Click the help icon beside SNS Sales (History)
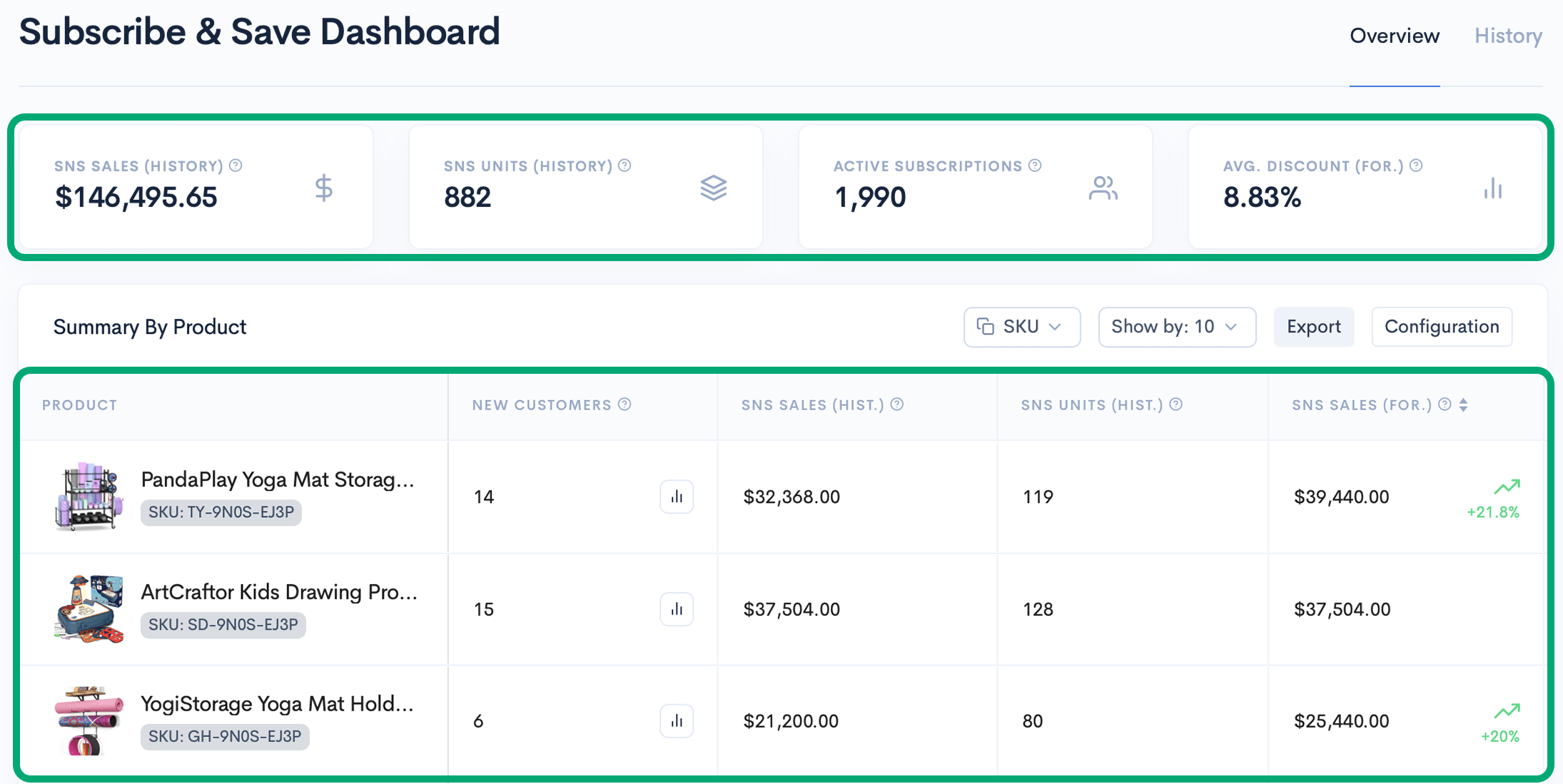The height and width of the screenshot is (784, 1563). point(236,166)
